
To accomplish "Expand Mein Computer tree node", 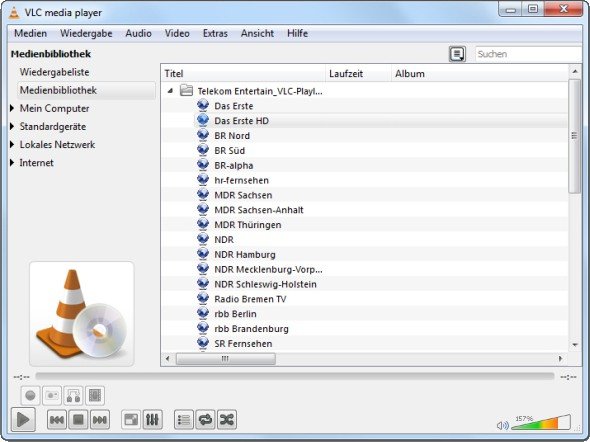I will point(12,108).
